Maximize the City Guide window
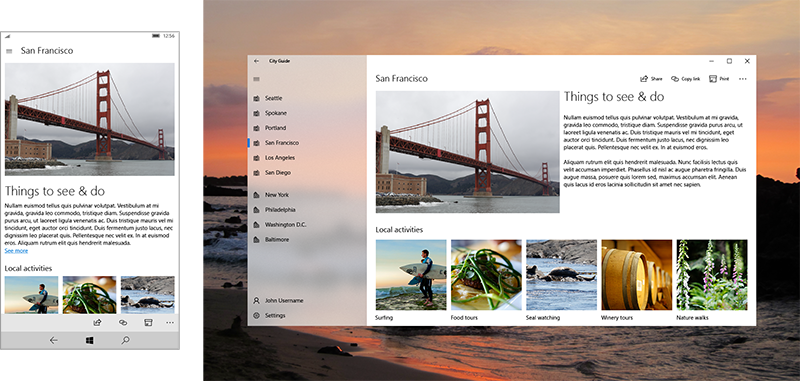800x381 pixels. 729,61
